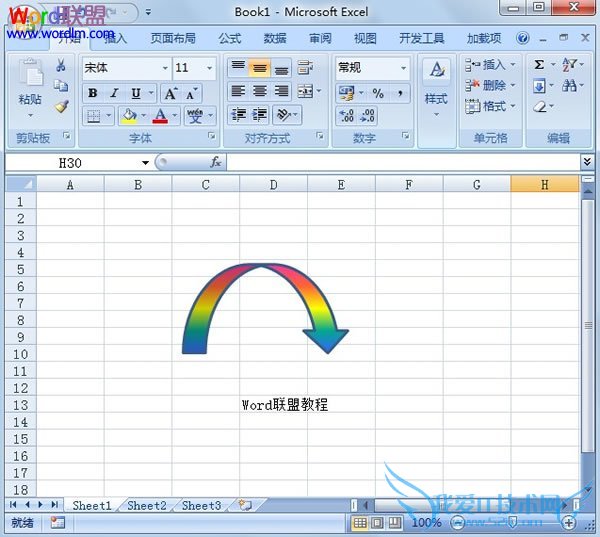600x537 pixels.
Task: Apply percent style
Action: 378,93
